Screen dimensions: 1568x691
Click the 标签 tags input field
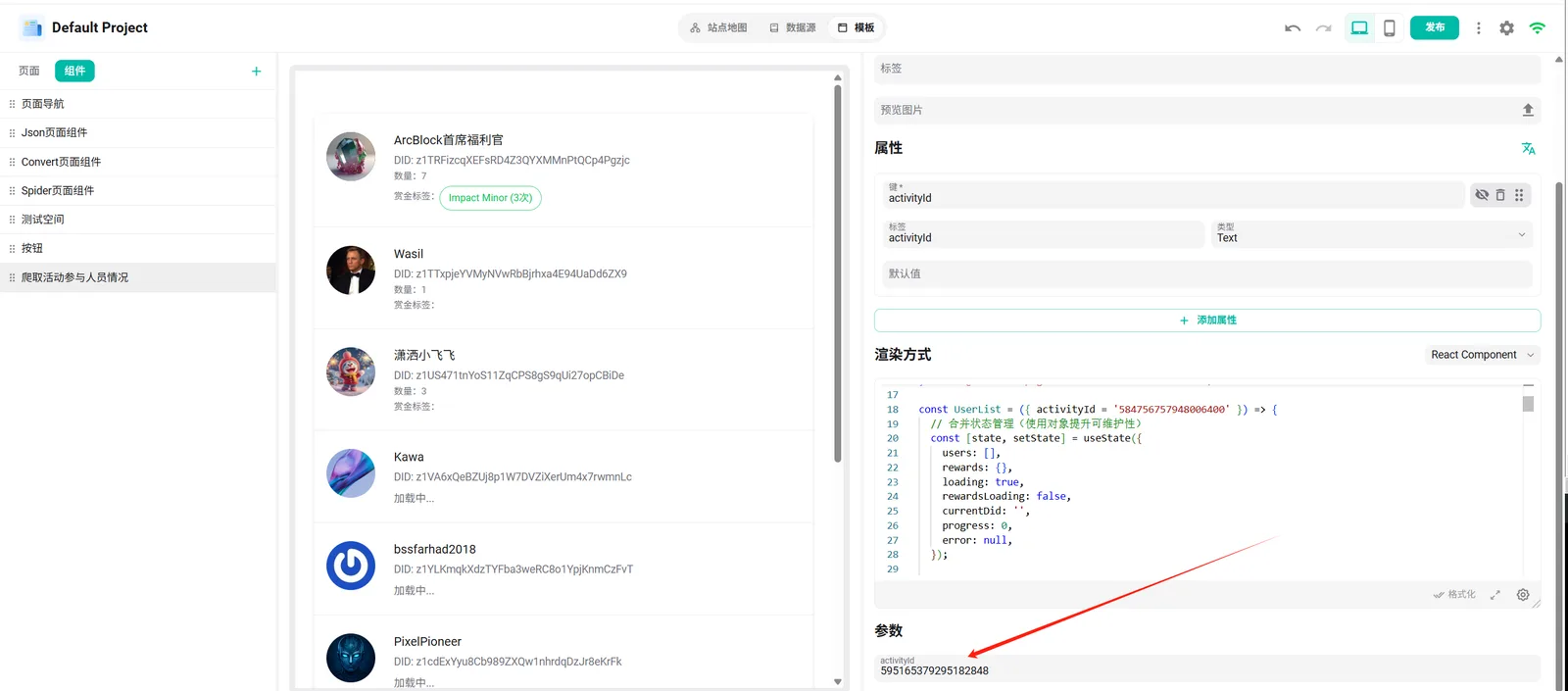click(x=1207, y=69)
